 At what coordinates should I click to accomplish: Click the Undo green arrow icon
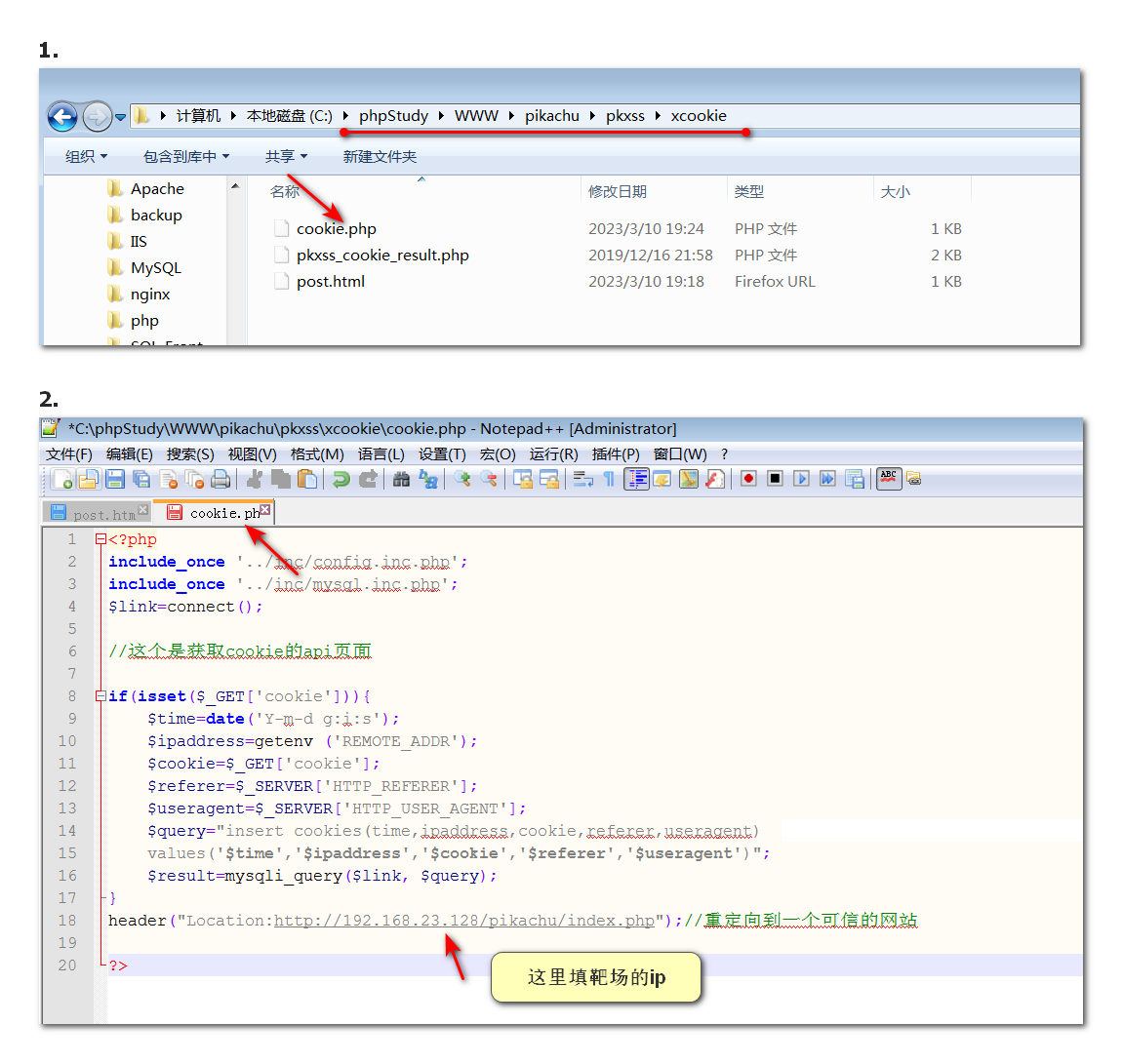coord(341,479)
